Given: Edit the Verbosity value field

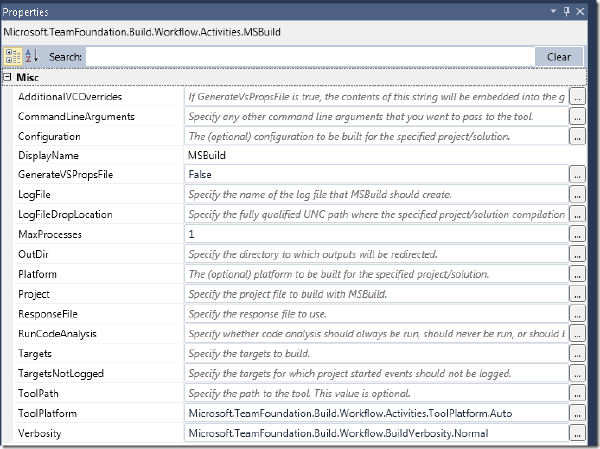Looking at the screenshot, I should pyautogui.click(x=376, y=433).
